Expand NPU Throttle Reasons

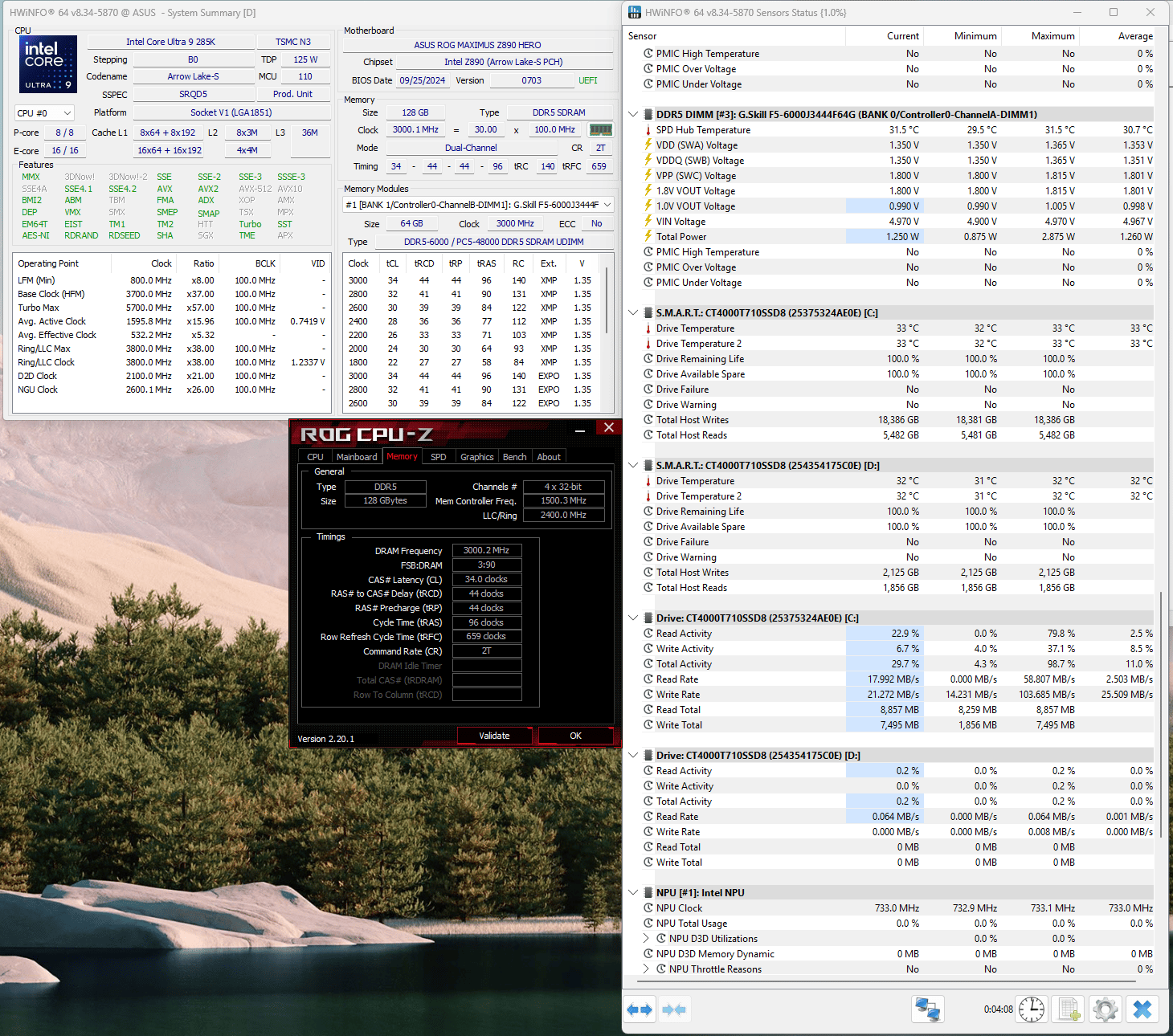click(x=646, y=969)
